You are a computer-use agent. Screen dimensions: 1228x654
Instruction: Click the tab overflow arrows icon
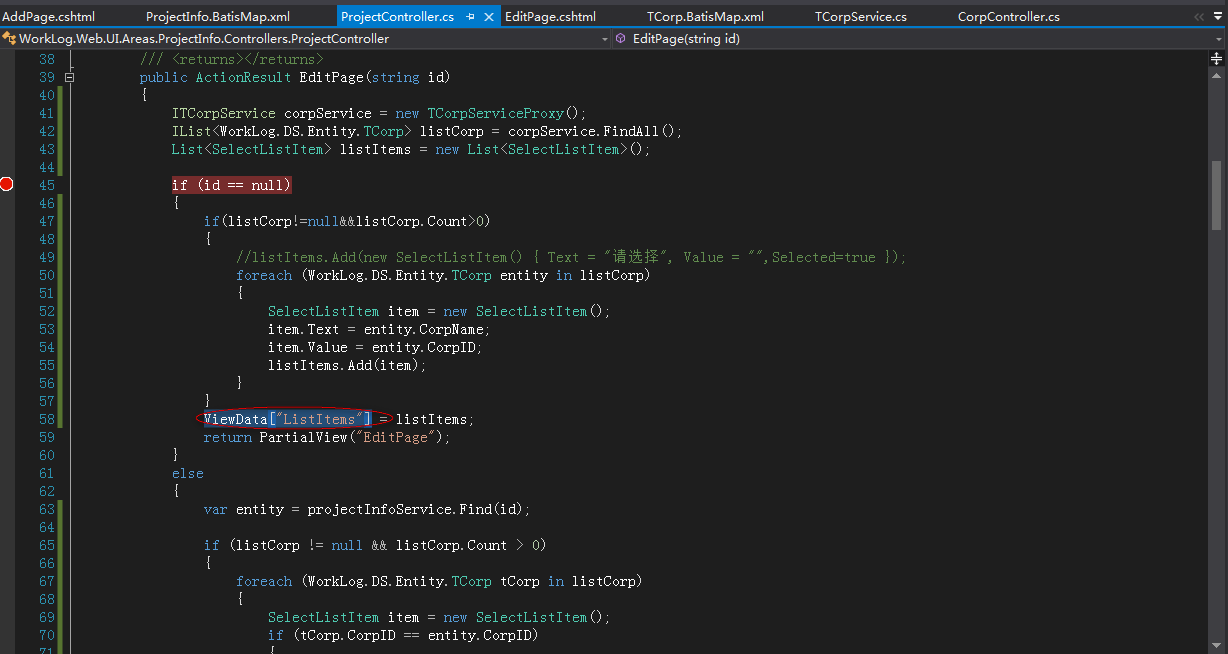click(1199, 17)
